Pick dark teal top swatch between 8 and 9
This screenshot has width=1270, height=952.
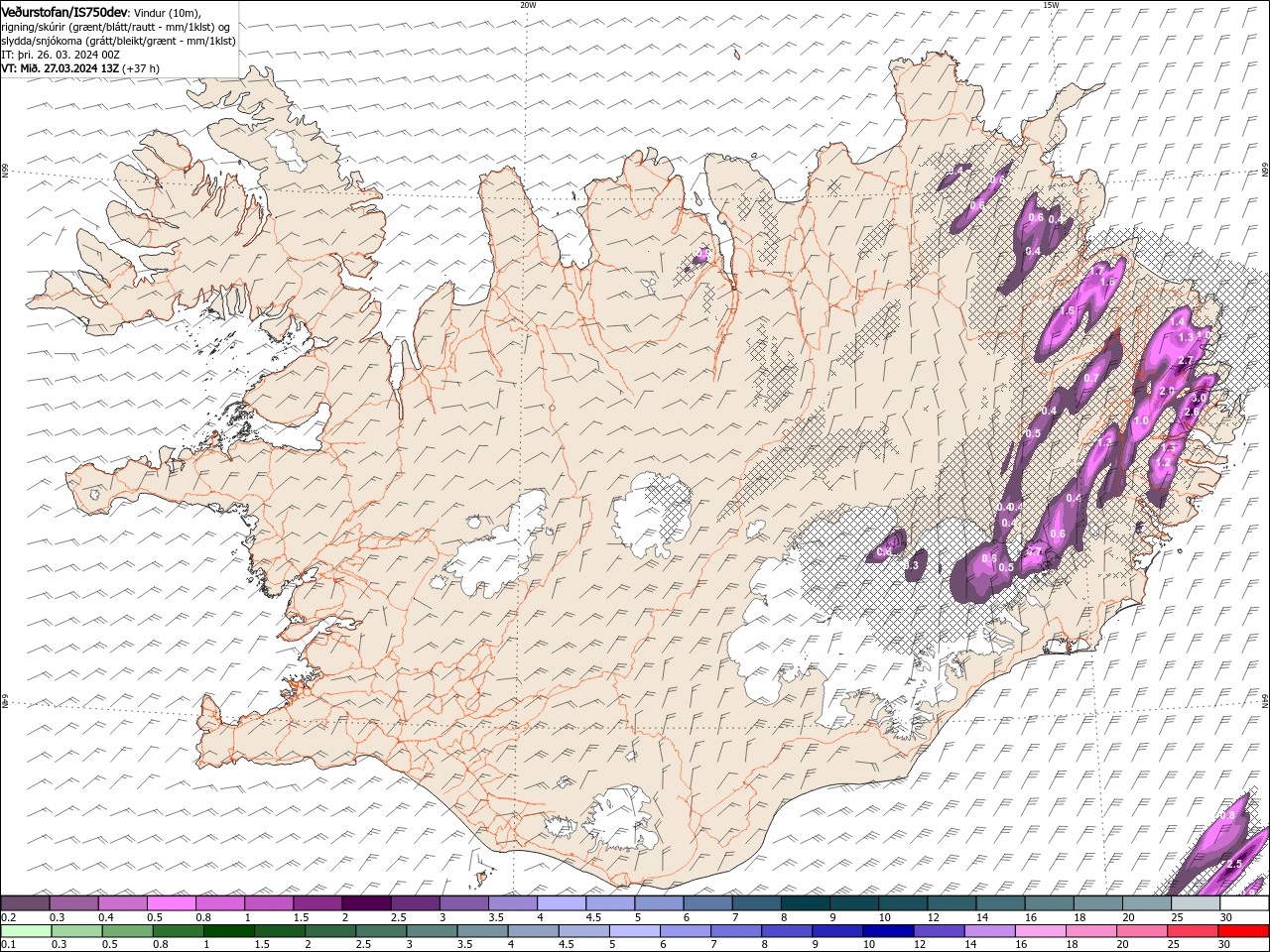805,903
